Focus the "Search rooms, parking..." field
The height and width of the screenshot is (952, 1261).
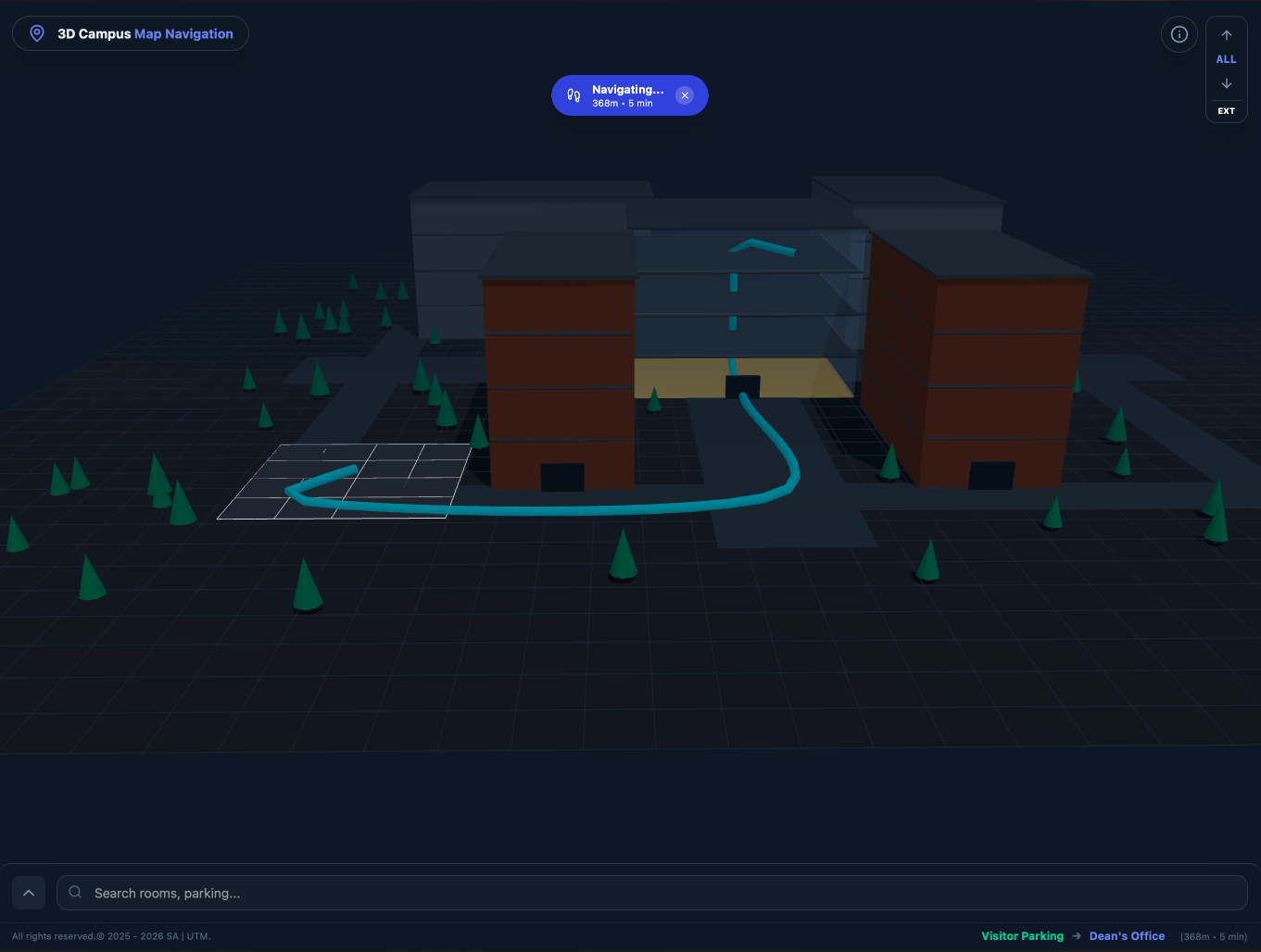coord(649,893)
